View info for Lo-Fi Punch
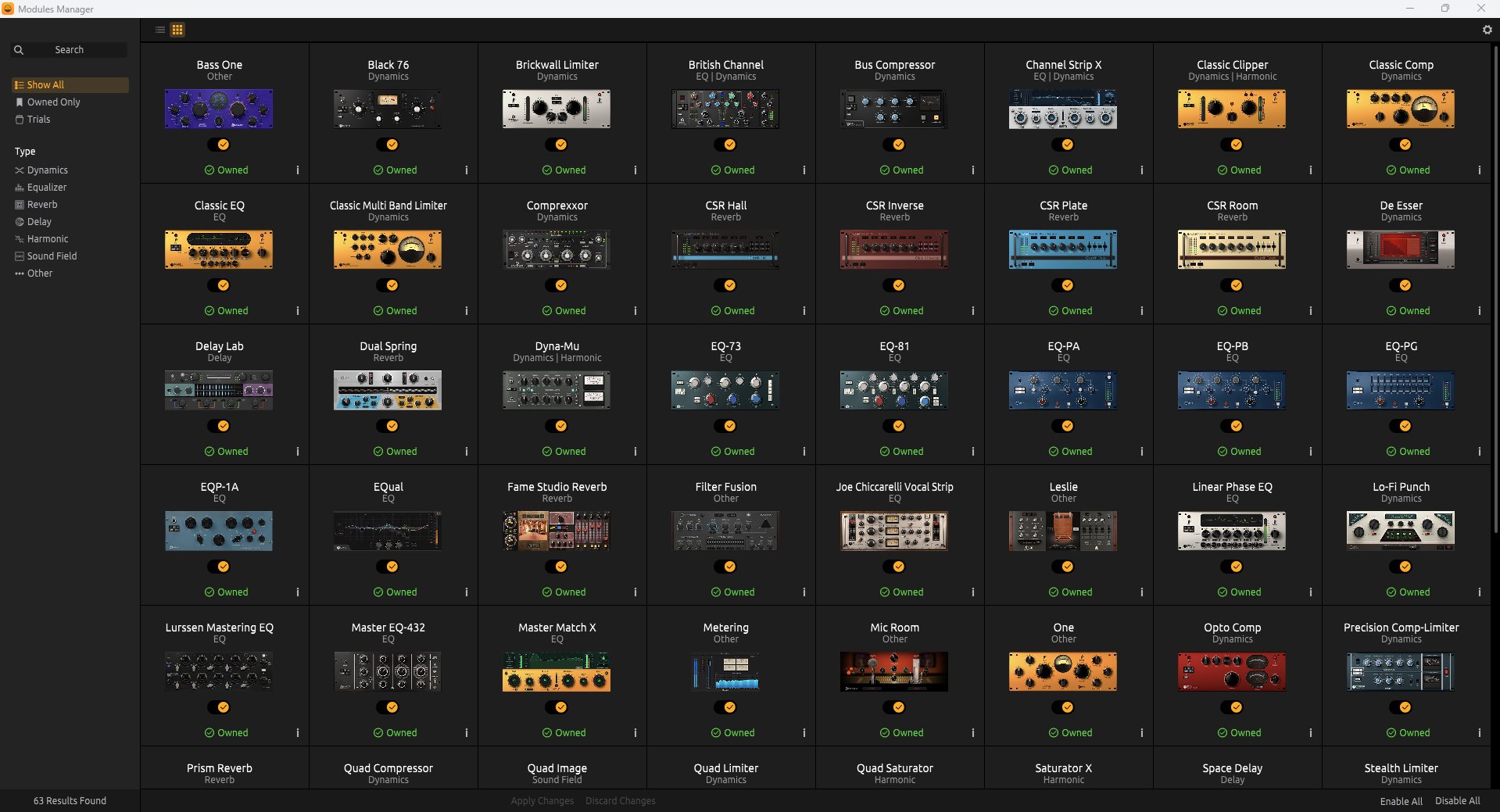The image size is (1500, 812). pos(1480,592)
